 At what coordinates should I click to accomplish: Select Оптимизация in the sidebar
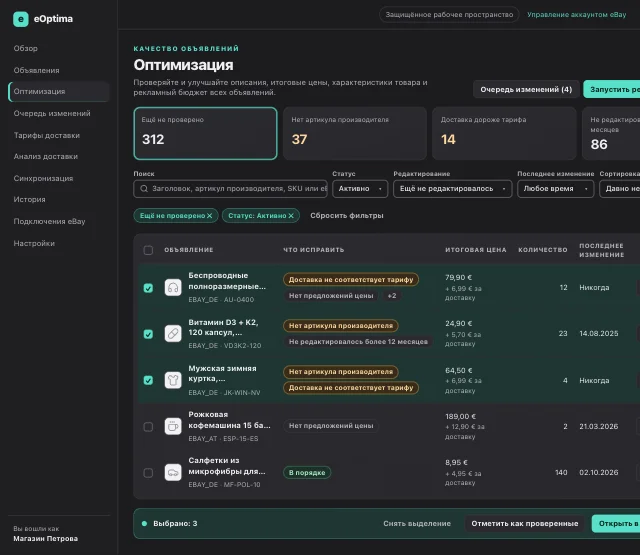tap(59, 91)
